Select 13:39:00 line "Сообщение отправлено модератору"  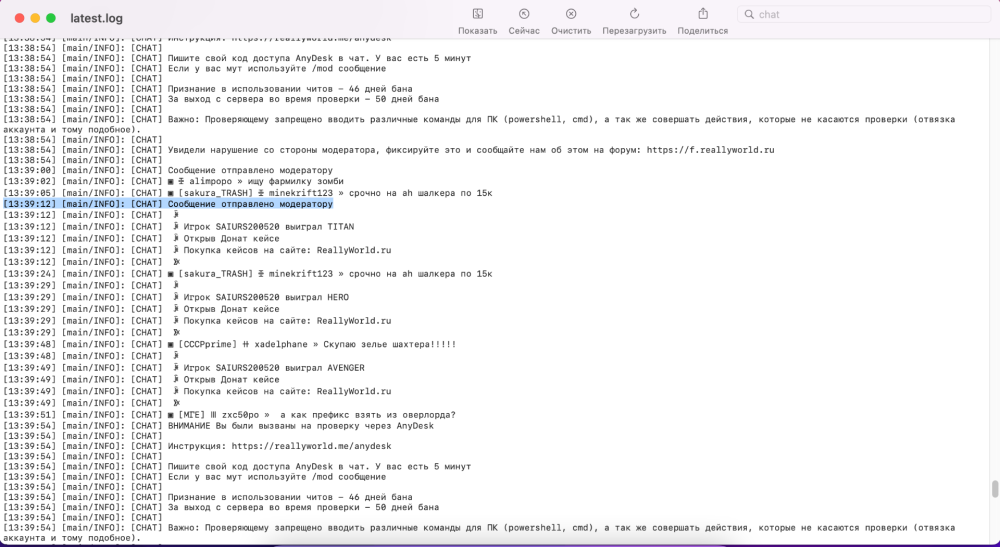point(168,170)
